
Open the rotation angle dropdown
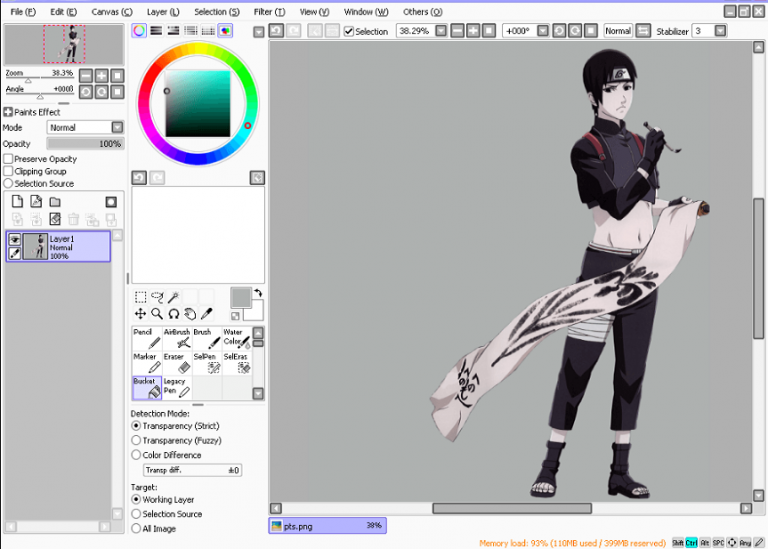[543, 31]
